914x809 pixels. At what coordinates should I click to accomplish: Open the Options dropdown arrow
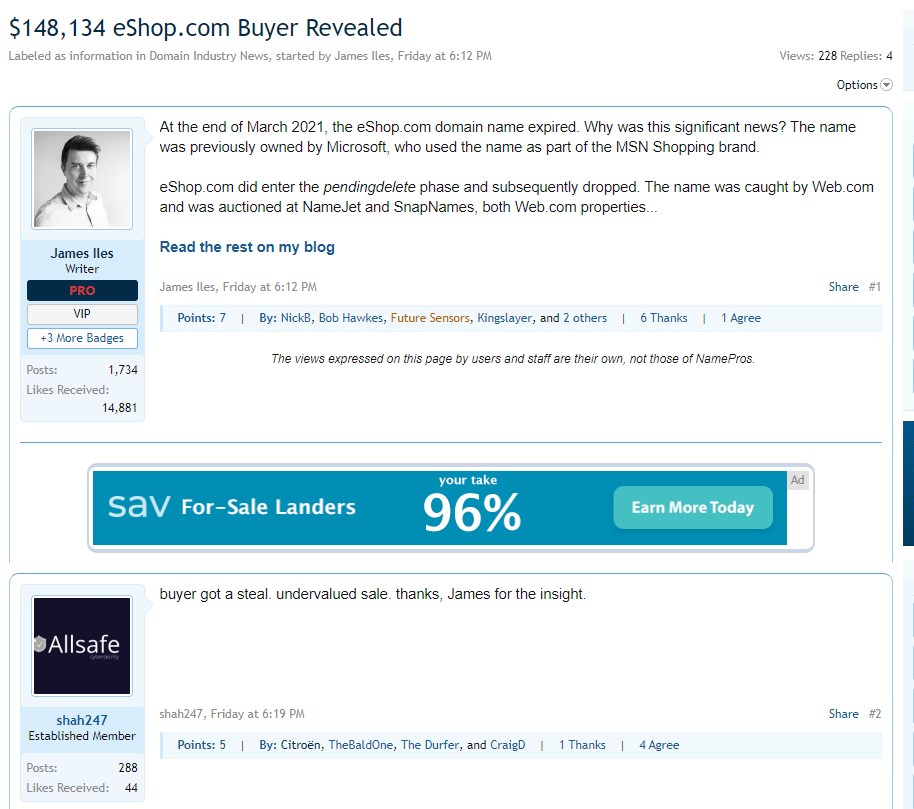[x=886, y=85]
